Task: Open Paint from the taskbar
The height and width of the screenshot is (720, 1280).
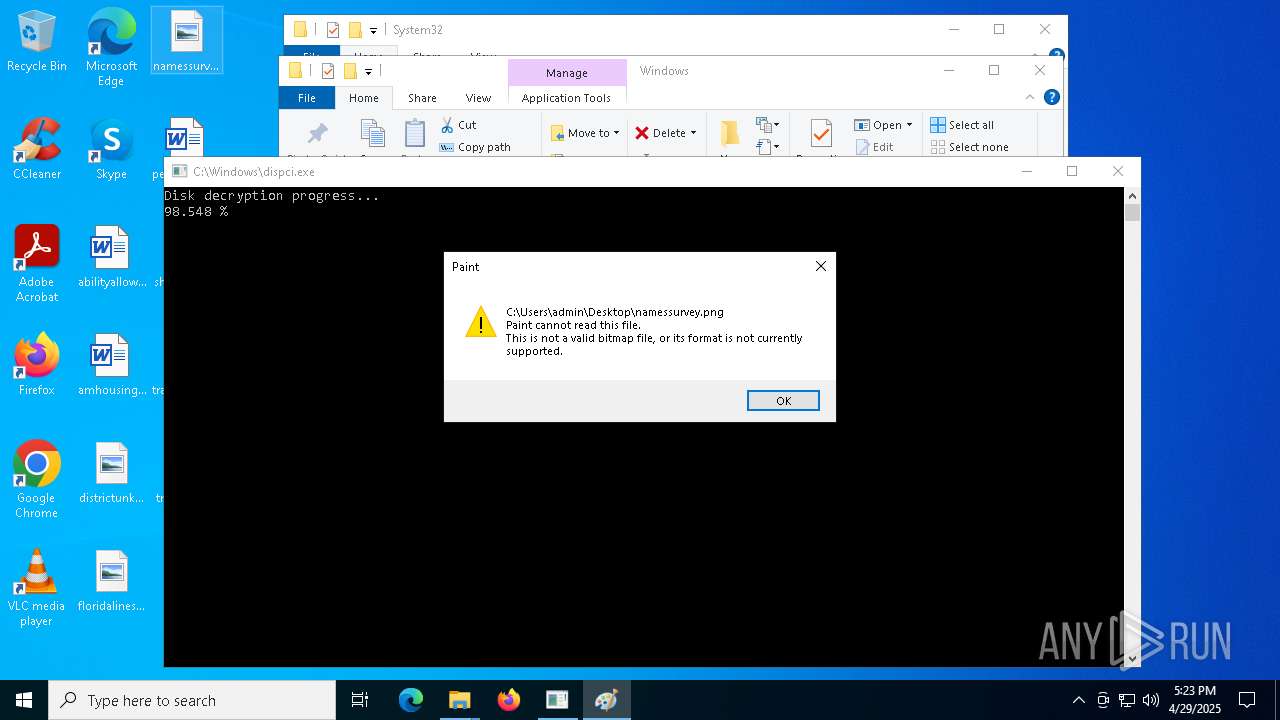Action: click(x=606, y=700)
